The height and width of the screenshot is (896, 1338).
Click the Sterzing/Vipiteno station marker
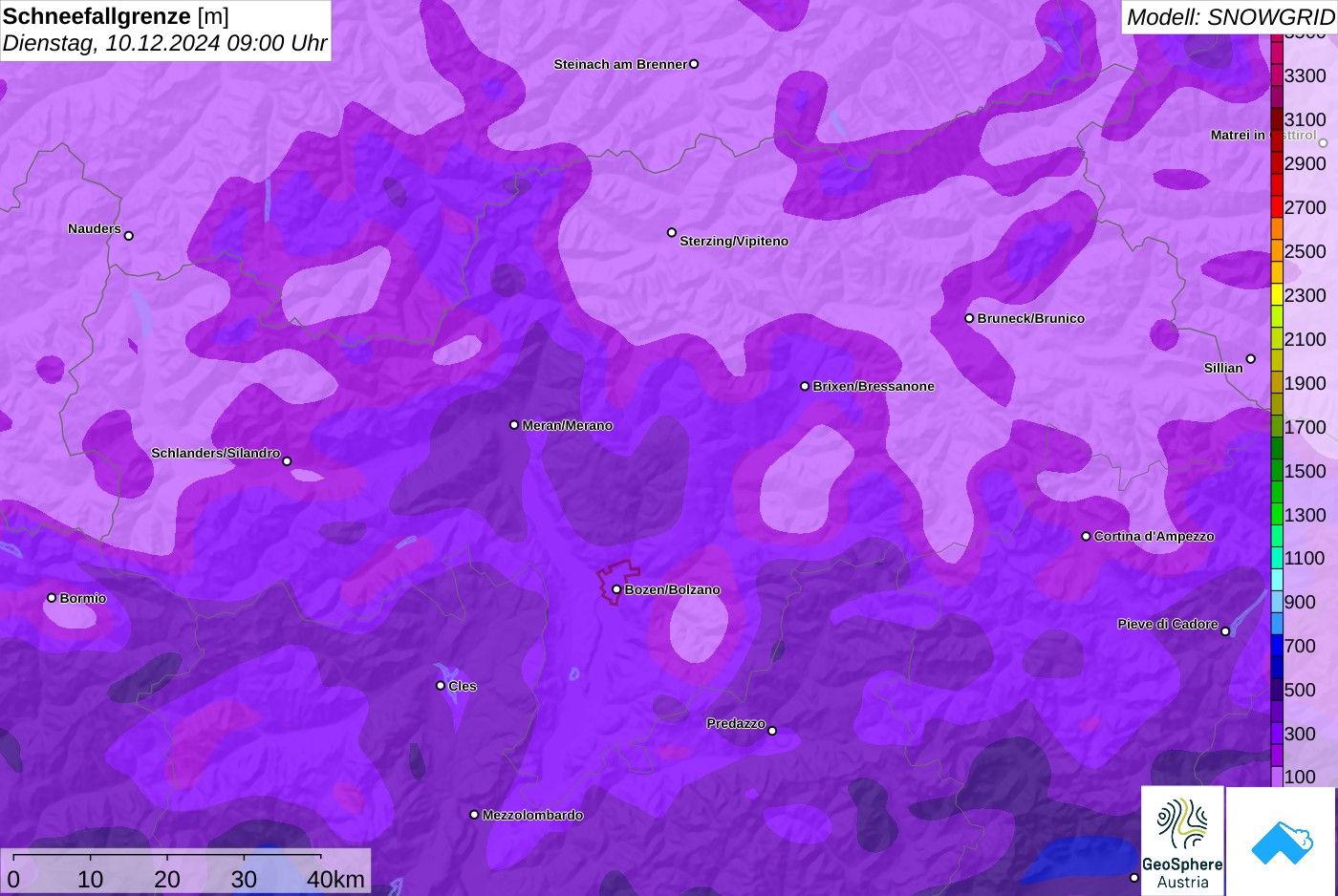(672, 232)
